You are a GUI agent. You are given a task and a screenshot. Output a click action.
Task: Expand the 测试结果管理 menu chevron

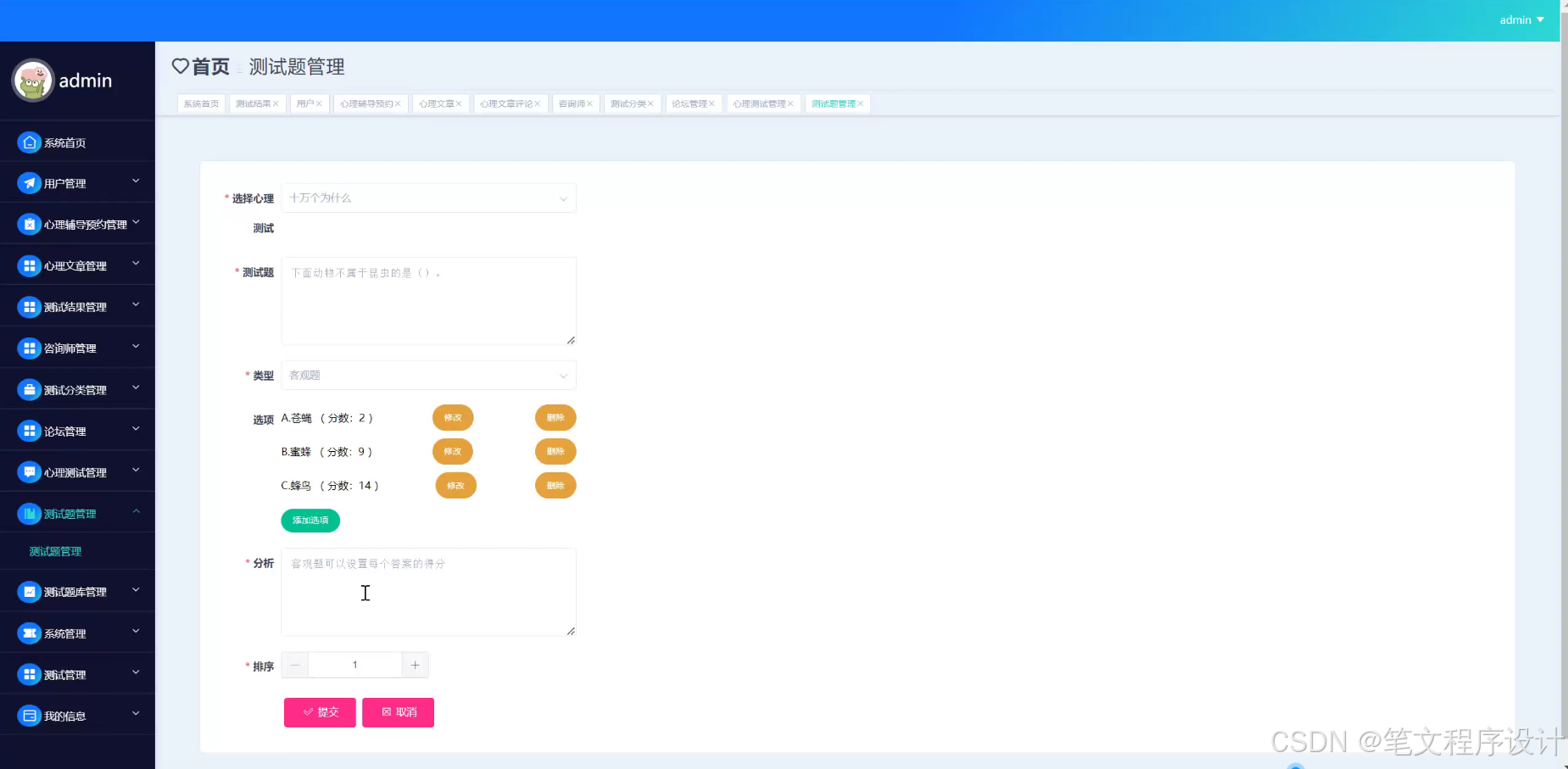[136, 305]
